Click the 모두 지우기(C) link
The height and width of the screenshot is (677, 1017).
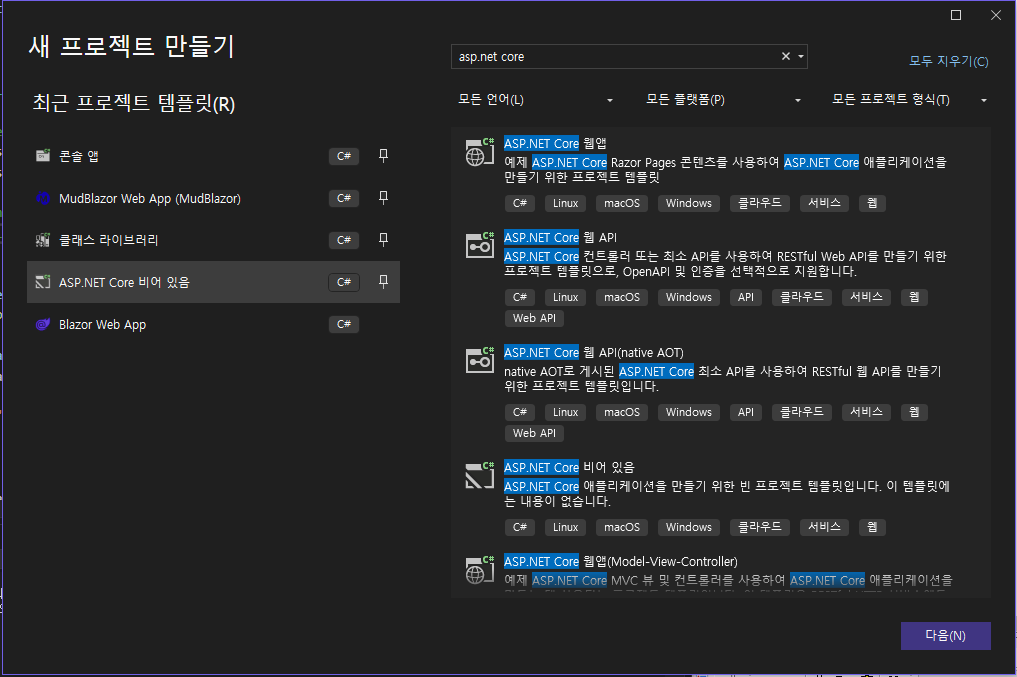[948, 61]
